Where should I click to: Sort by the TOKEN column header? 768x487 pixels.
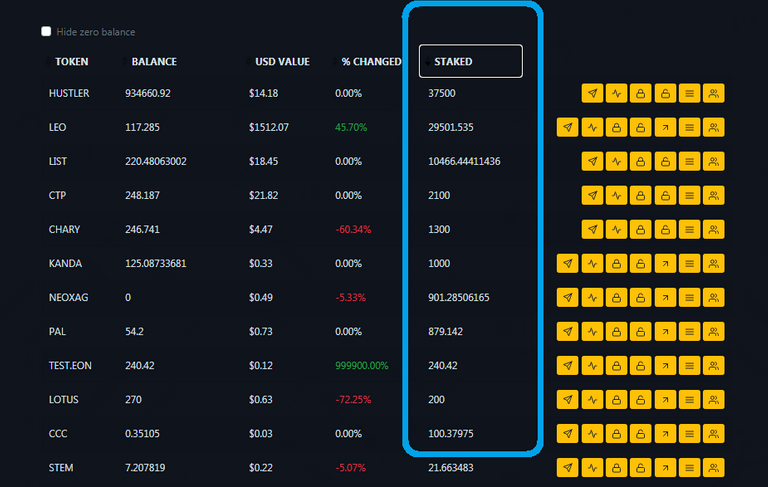coord(72,62)
